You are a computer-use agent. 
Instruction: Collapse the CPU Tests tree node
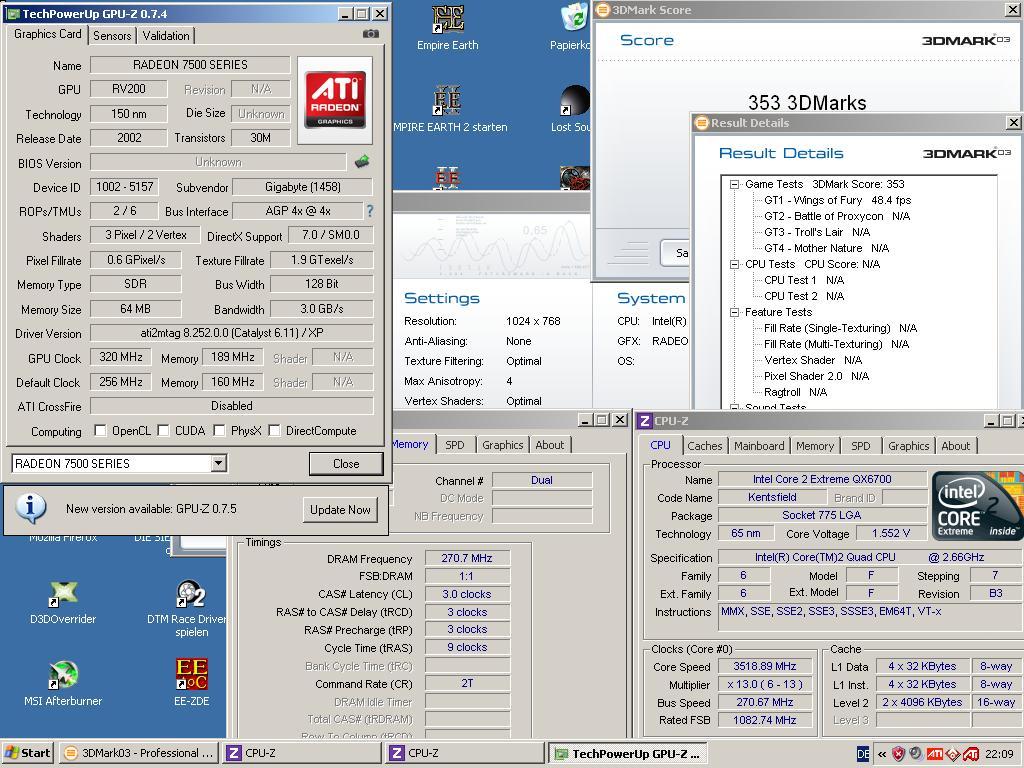[x=734, y=264]
